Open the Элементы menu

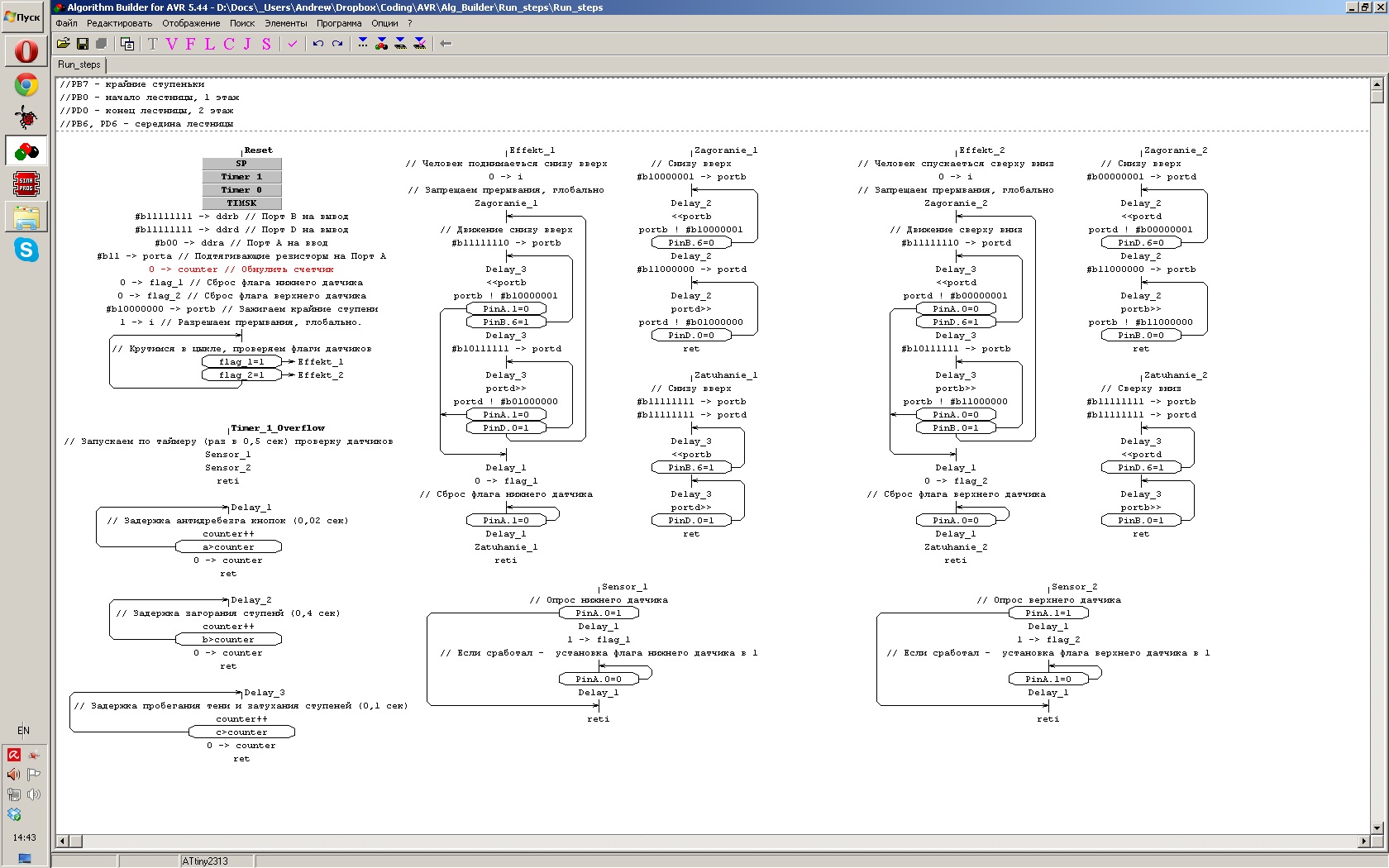click(x=286, y=23)
